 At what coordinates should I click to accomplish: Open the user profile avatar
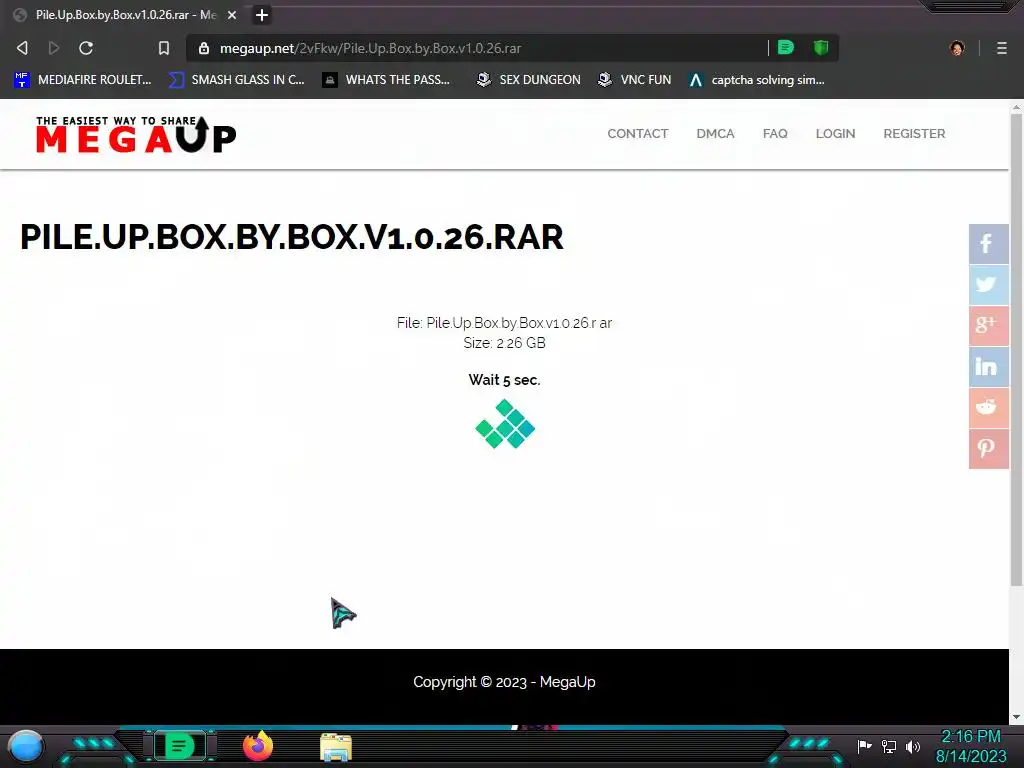957,48
